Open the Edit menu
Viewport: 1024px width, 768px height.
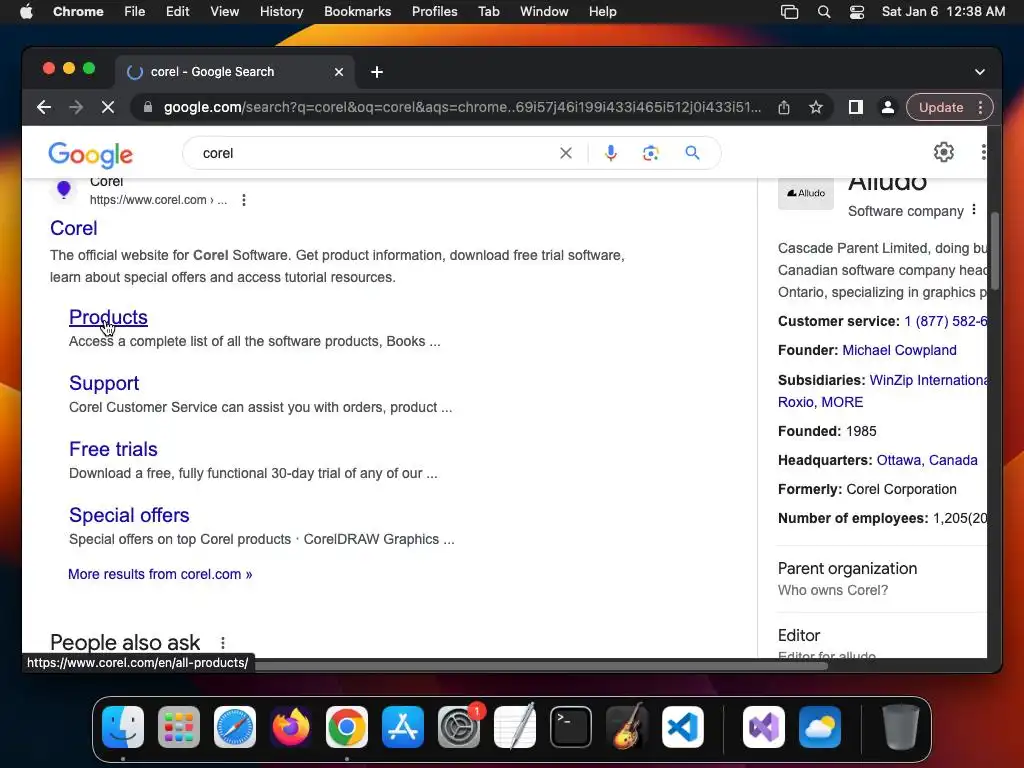point(177,12)
